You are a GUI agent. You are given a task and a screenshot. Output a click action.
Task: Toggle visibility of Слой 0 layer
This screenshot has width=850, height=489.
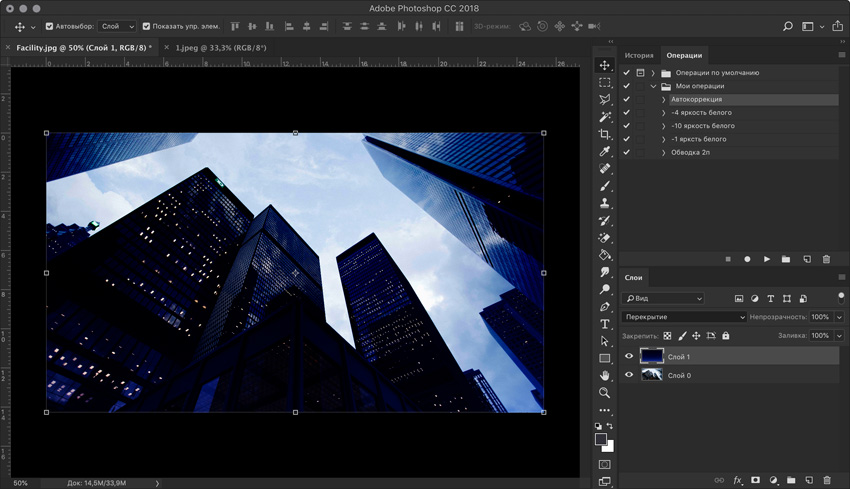click(x=629, y=375)
